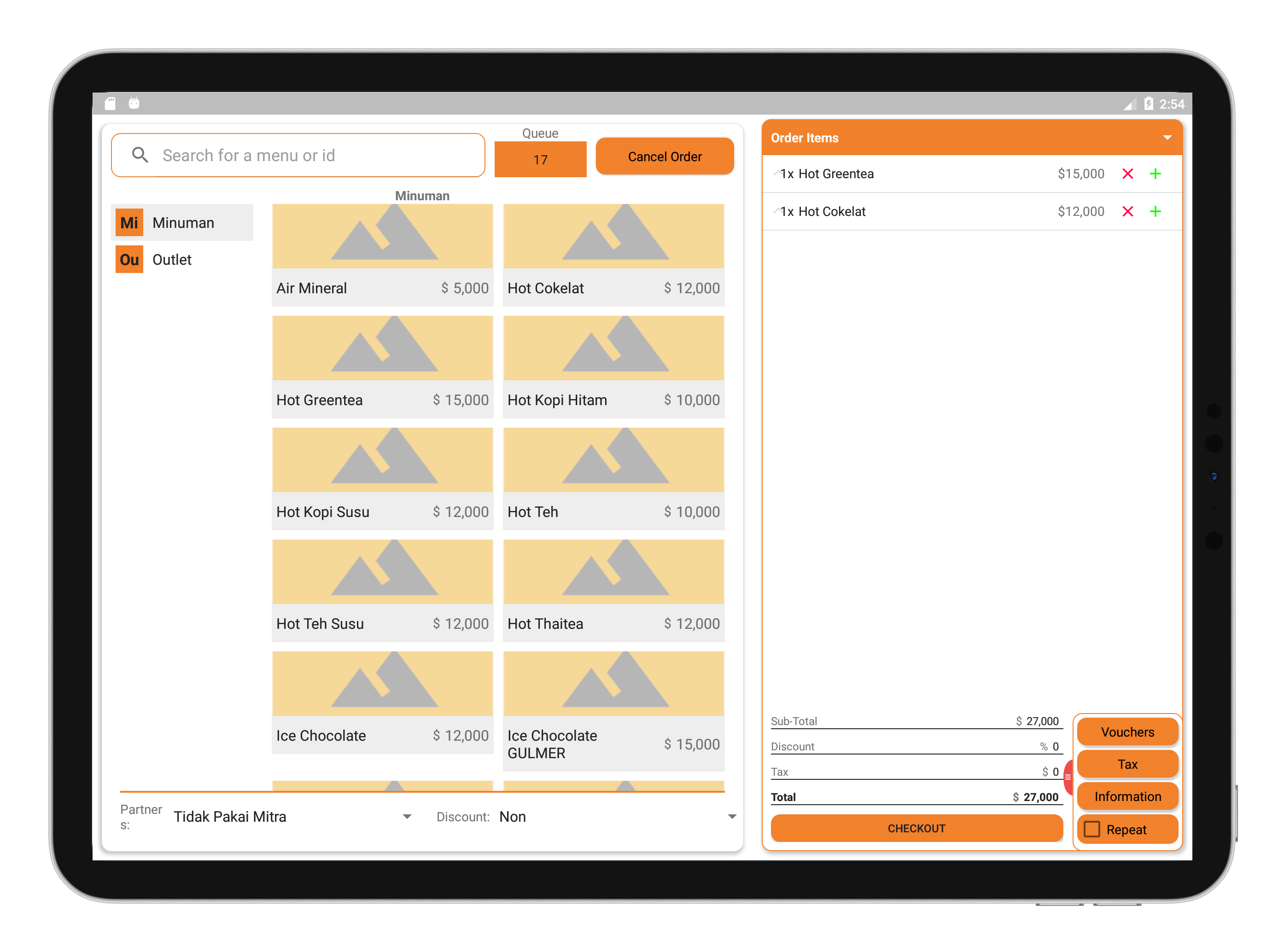
Task: Select the Minuman category
Action: pyautogui.click(x=183, y=223)
